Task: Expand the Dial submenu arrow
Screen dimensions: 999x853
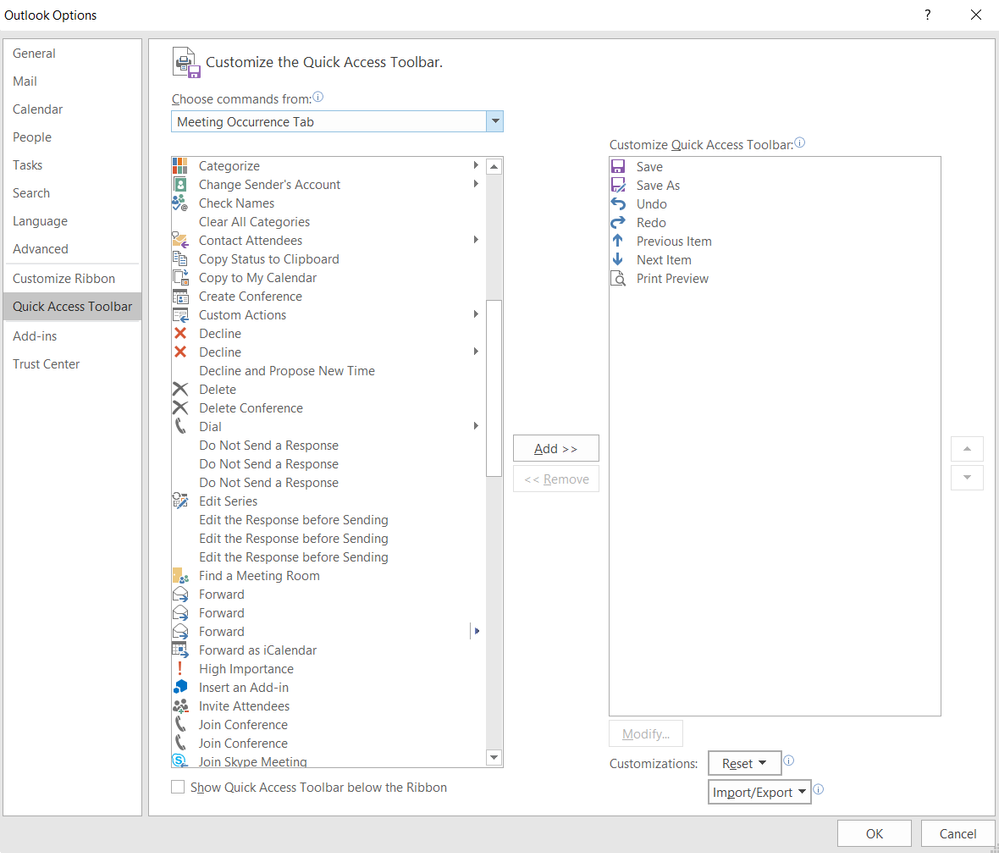Action: (x=476, y=426)
